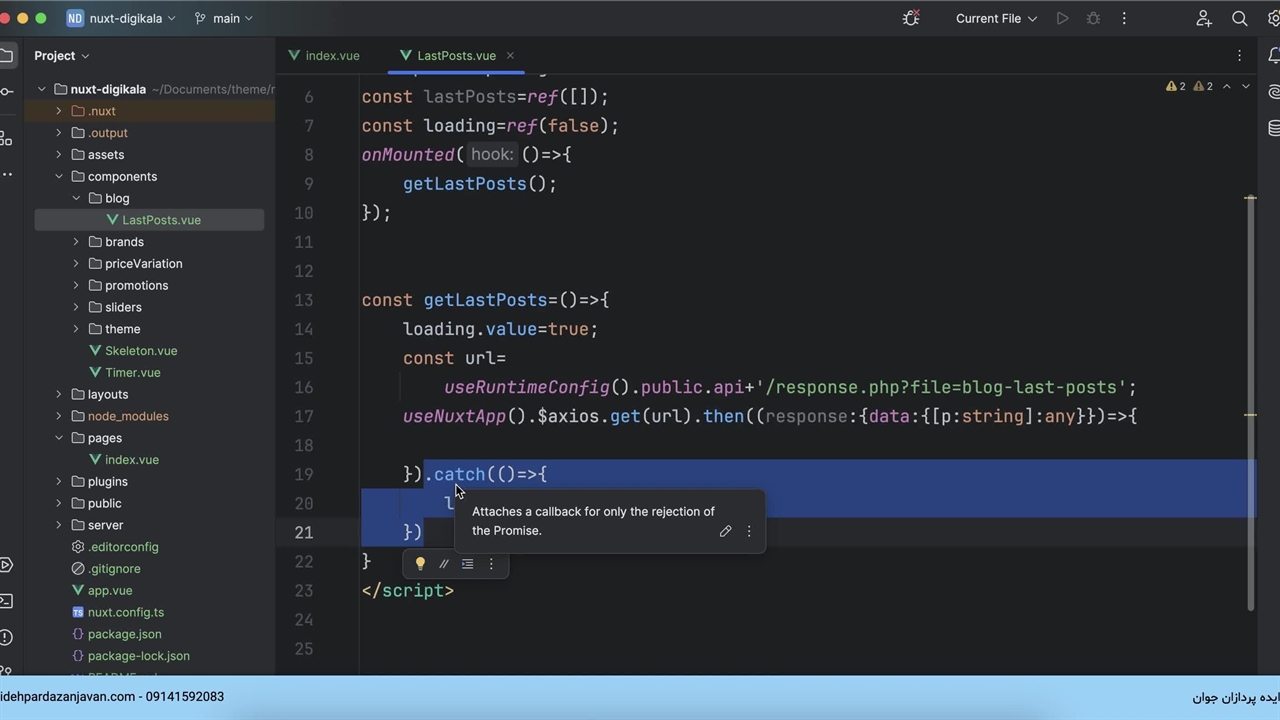Collapse the components folder
The image size is (1280, 720).
59,177
